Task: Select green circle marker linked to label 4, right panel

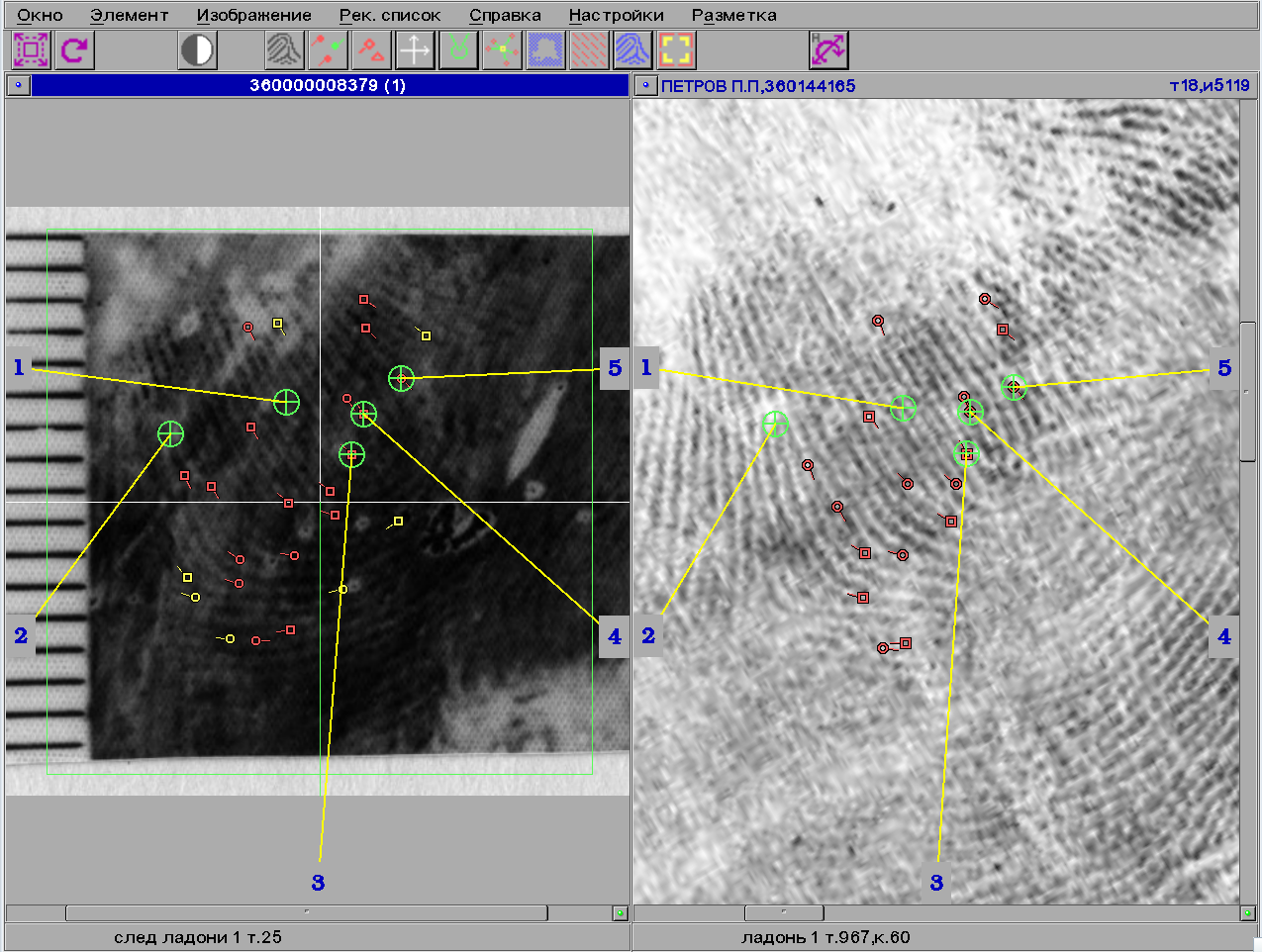Action: (970, 412)
